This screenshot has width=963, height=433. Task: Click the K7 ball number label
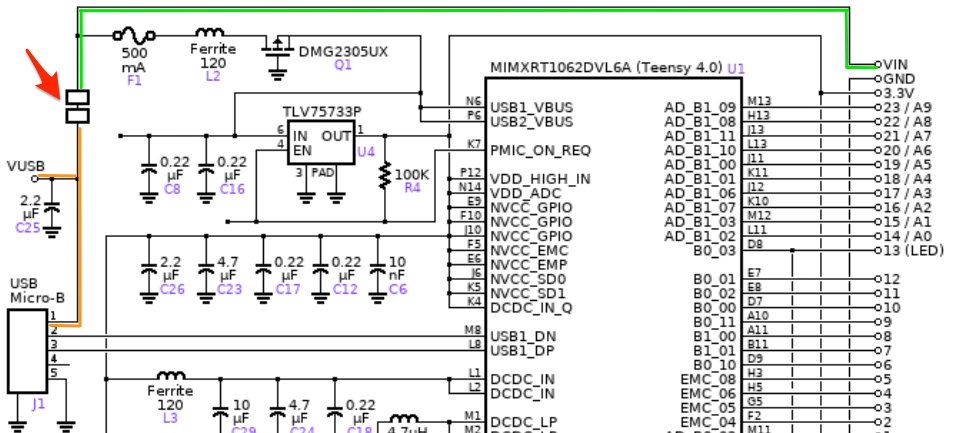[x=474, y=144]
